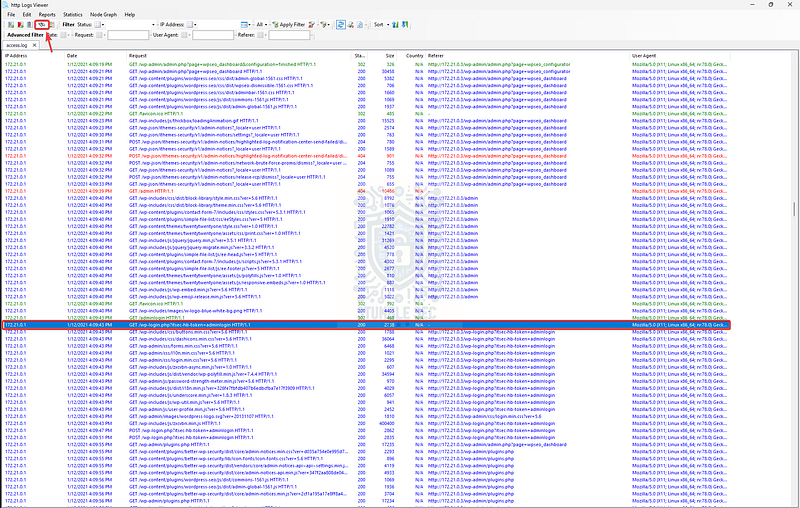The width and height of the screenshot is (800, 508).
Task: Click the Referer filter text field
Action: [289, 35]
